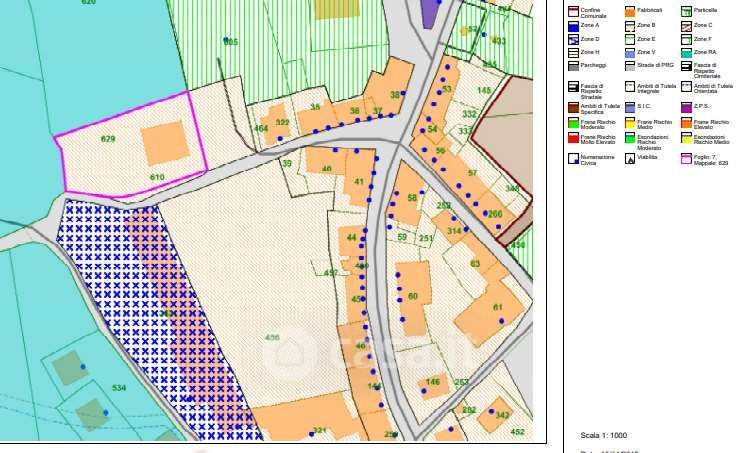This screenshot has width=739, height=453.
Task: Click the Confine Comunale legend icon
Action: pyautogui.click(x=573, y=12)
